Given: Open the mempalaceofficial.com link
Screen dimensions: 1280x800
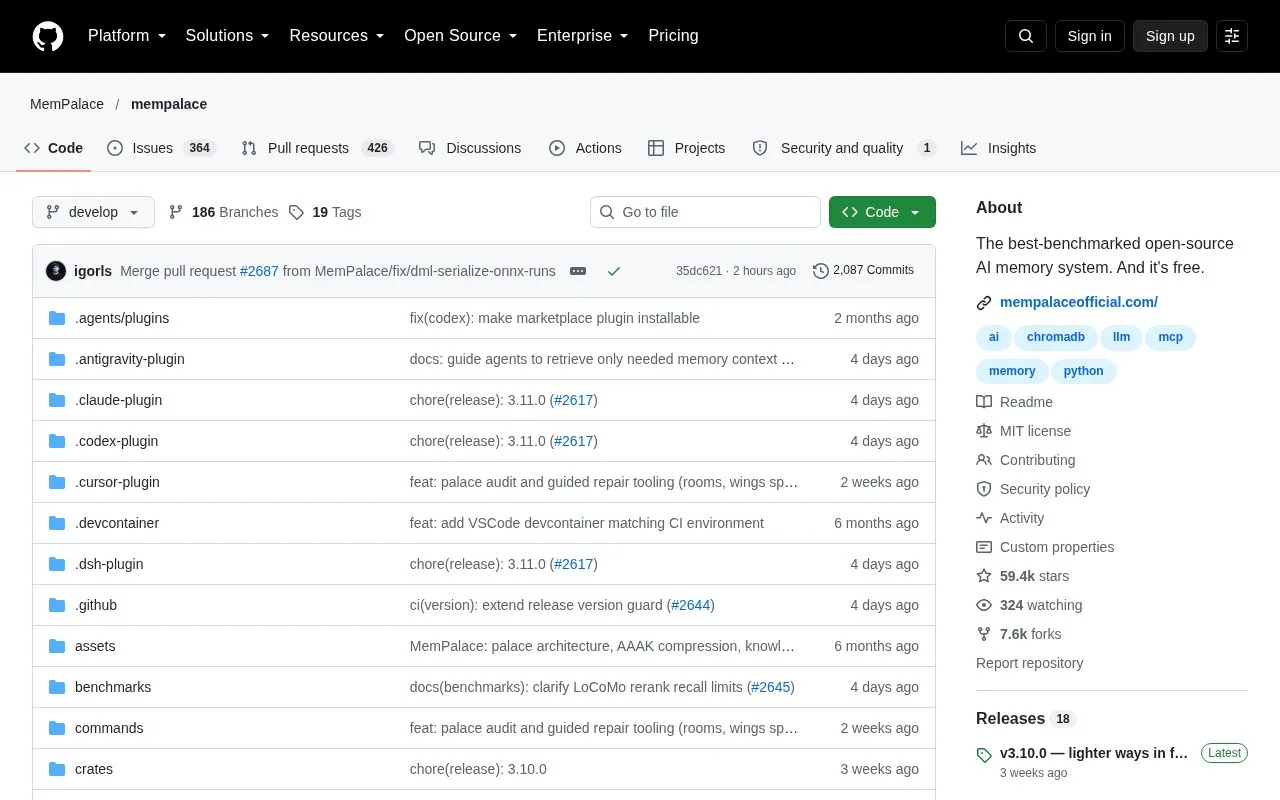Looking at the screenshot, I should [x=1079, y=302].
